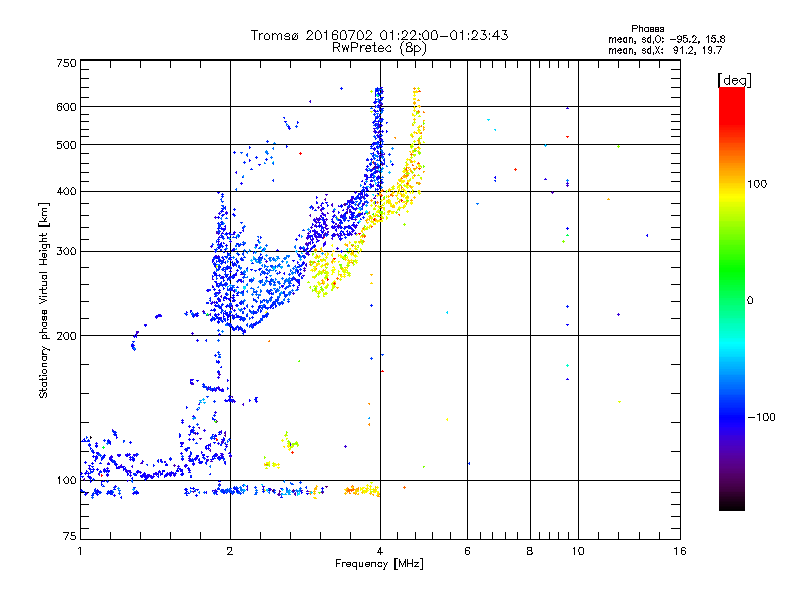Click the y-axis tick label "300"
800x600 pixels.
click(x=66, y=252)
